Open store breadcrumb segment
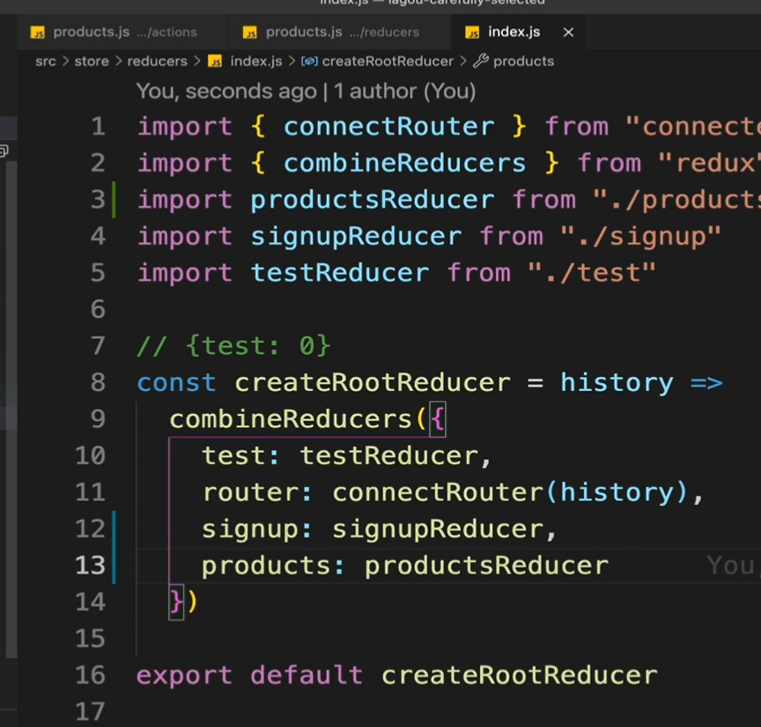This screenshot has width=761, height=727. (x=91, y=61)
